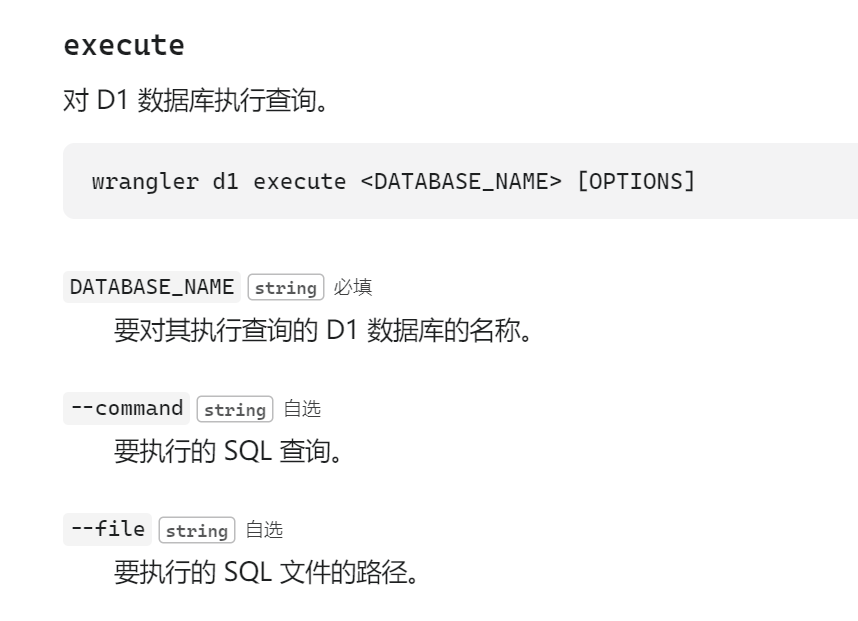The height and width of the screenshot is (621, 858).
Task: Click the "execute" section heading
Action: [x=124, y=46]
